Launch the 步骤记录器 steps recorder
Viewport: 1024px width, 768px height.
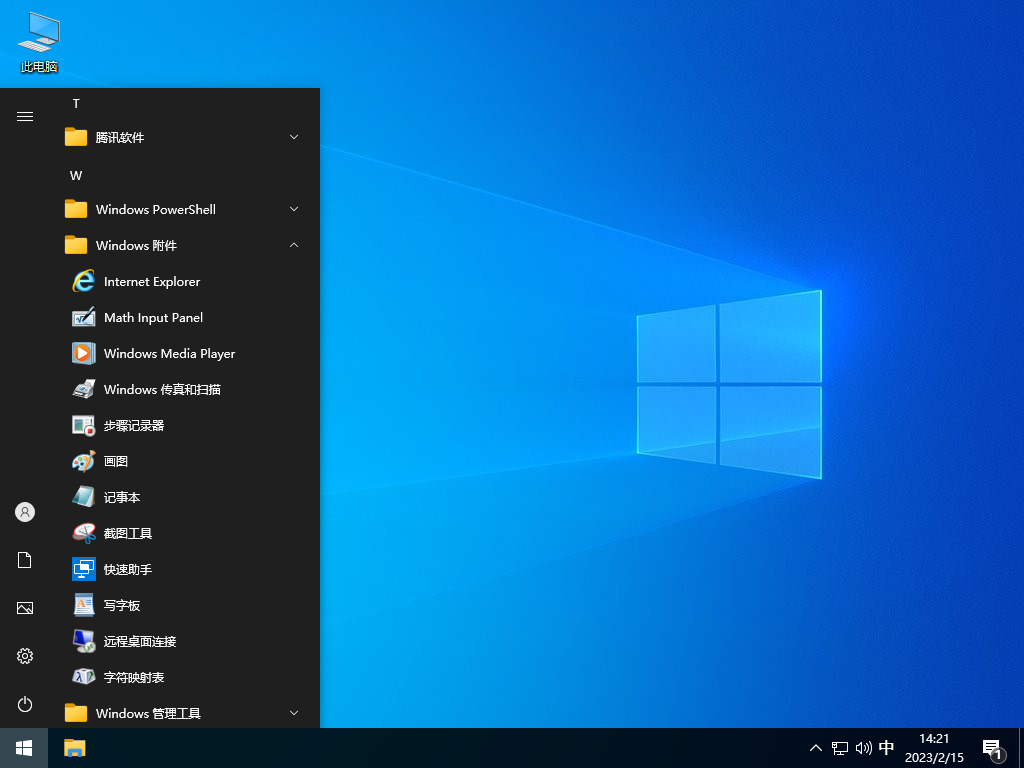click(131, 425)
